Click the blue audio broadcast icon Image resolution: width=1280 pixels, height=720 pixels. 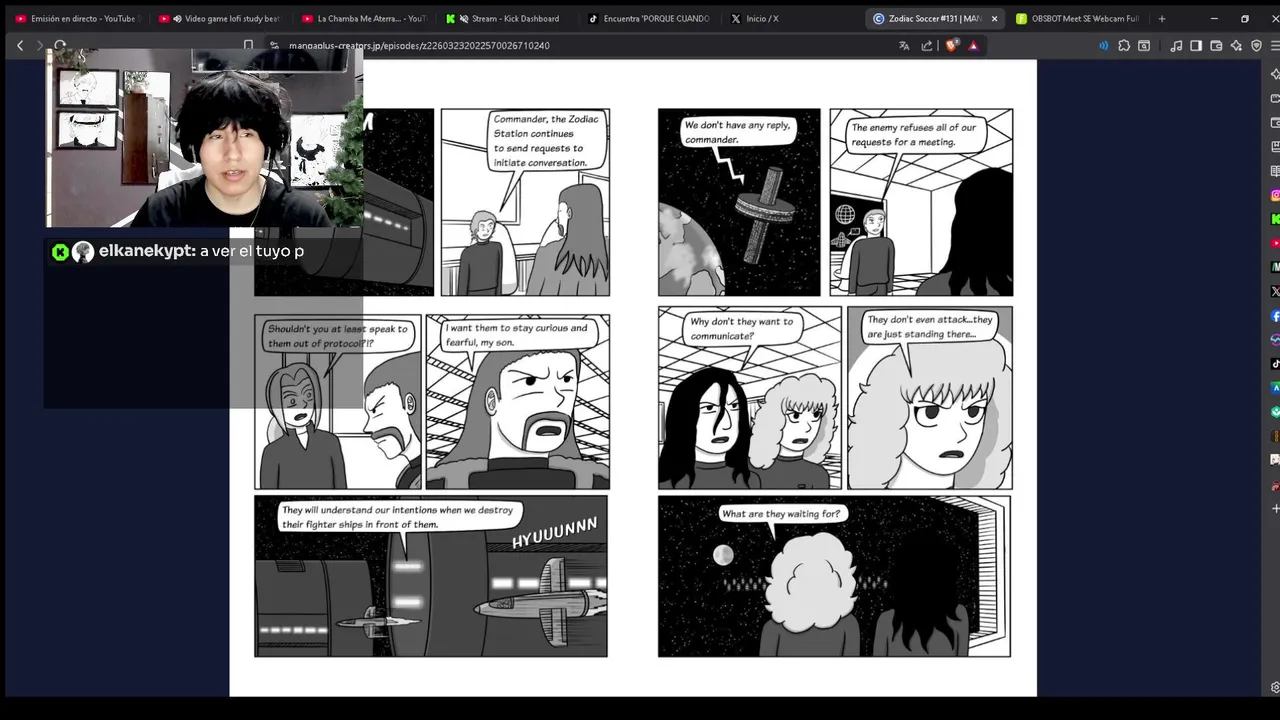[x=1104, y=45]
